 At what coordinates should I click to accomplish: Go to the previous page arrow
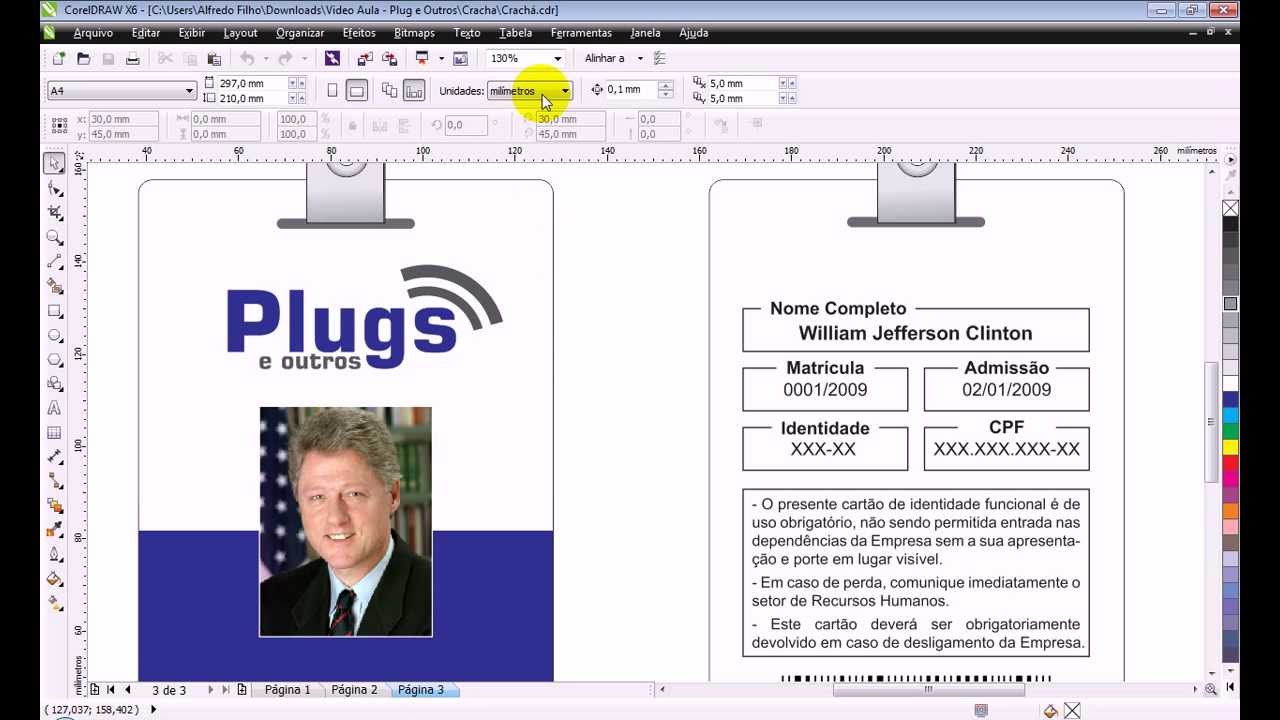pyautogui.click(x=128, y=690)
